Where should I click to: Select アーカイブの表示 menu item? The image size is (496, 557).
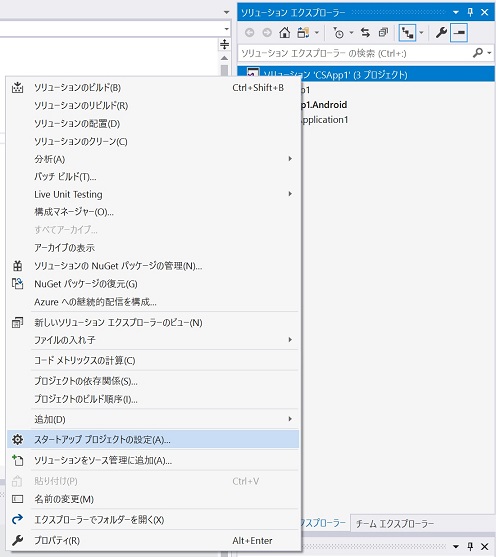point(153,248)
